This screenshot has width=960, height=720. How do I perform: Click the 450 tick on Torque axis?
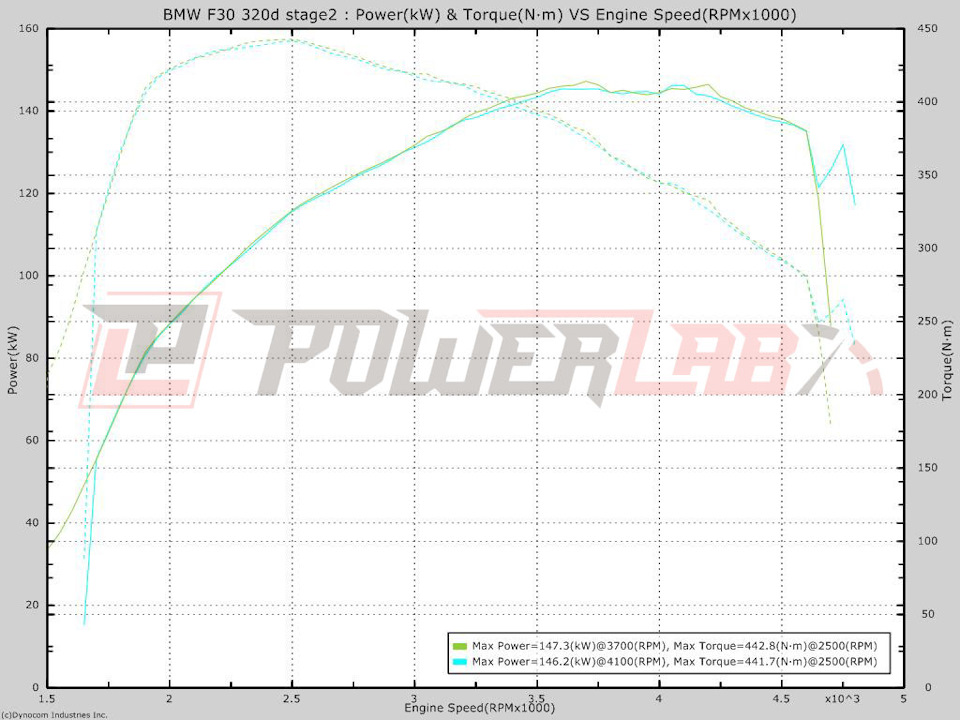928,29
